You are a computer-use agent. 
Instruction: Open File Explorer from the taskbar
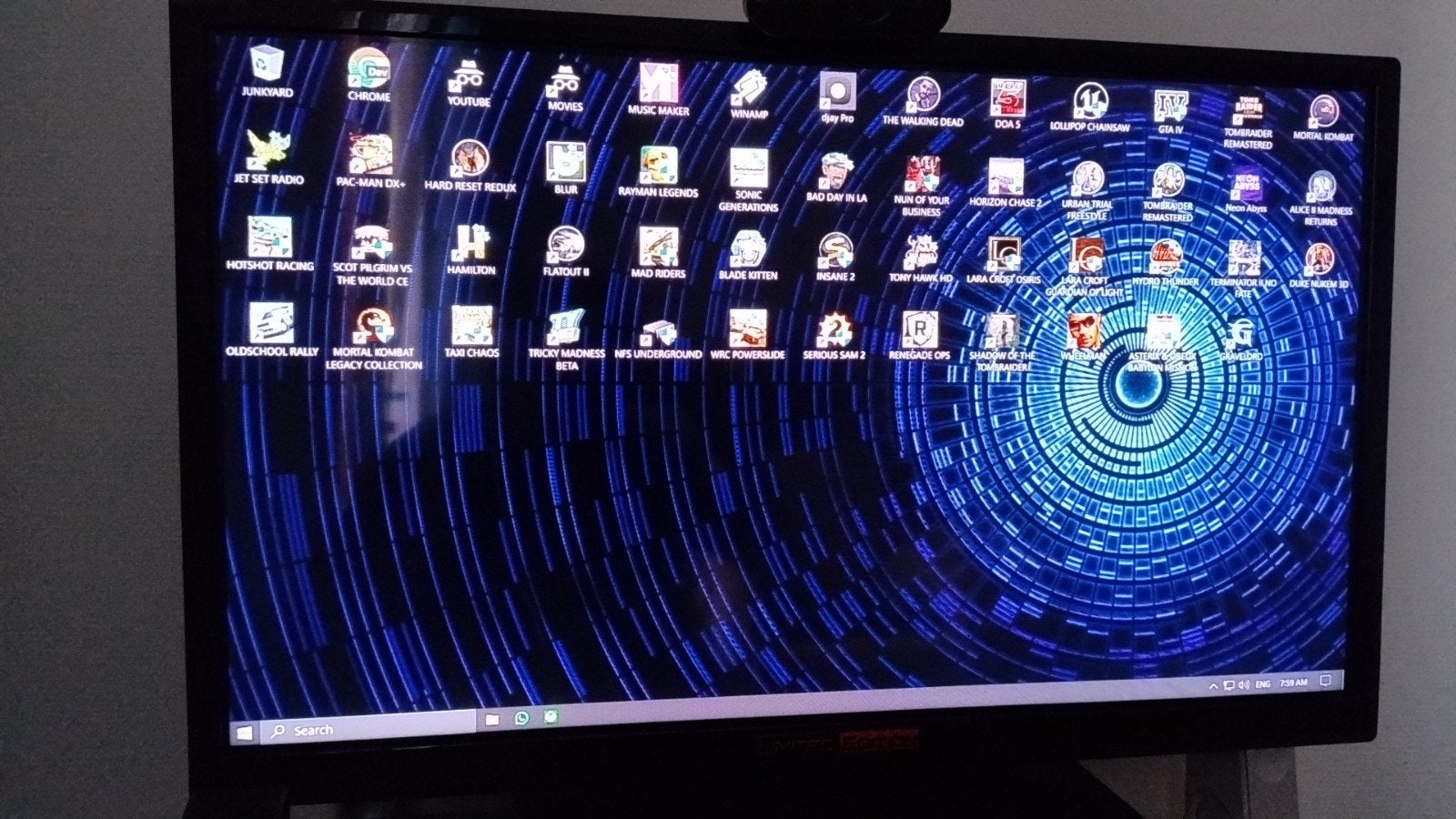(x=491, y=720)
